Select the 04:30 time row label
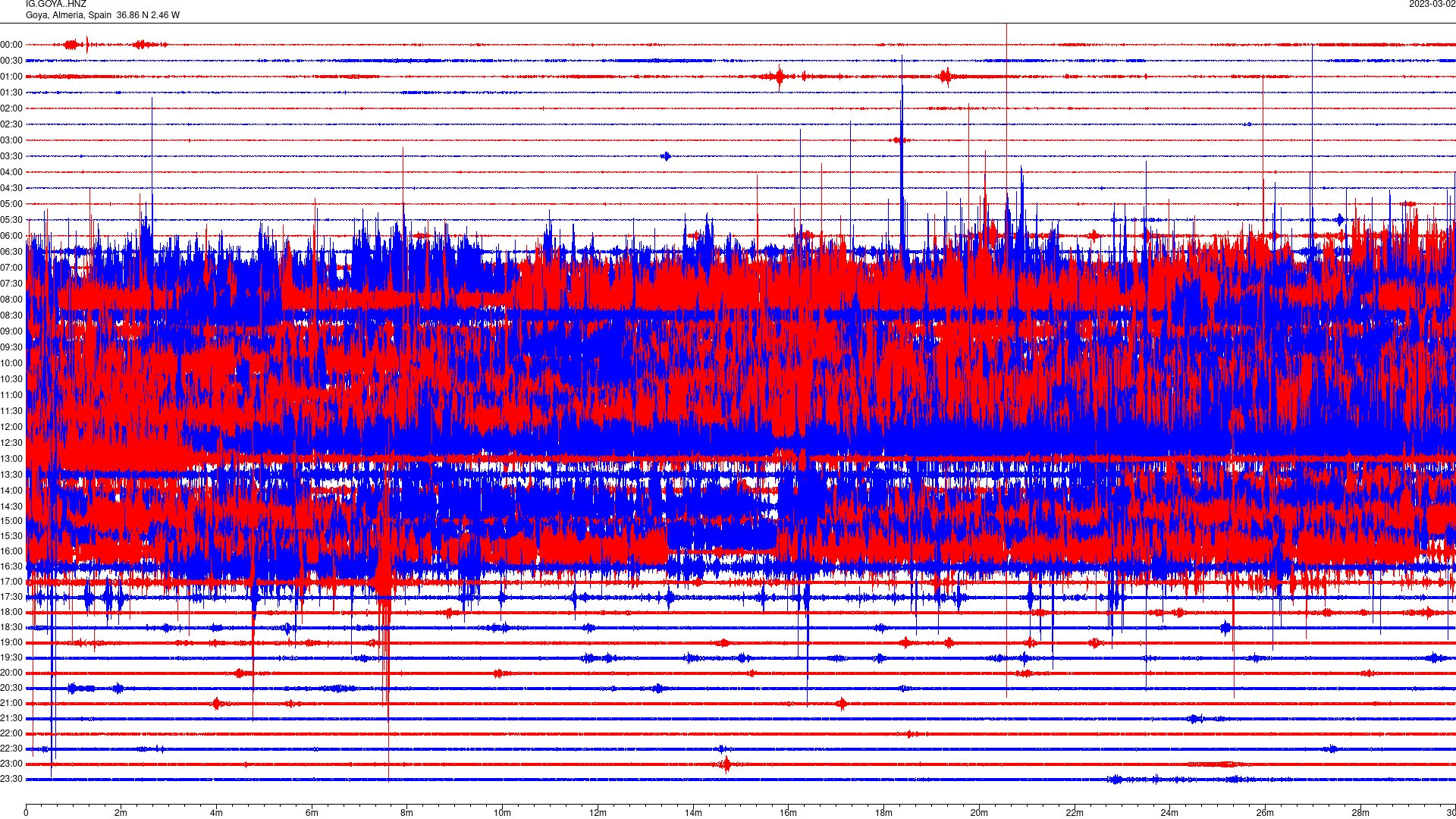The width and height of the screenshot is (1456, 819). 11,188
